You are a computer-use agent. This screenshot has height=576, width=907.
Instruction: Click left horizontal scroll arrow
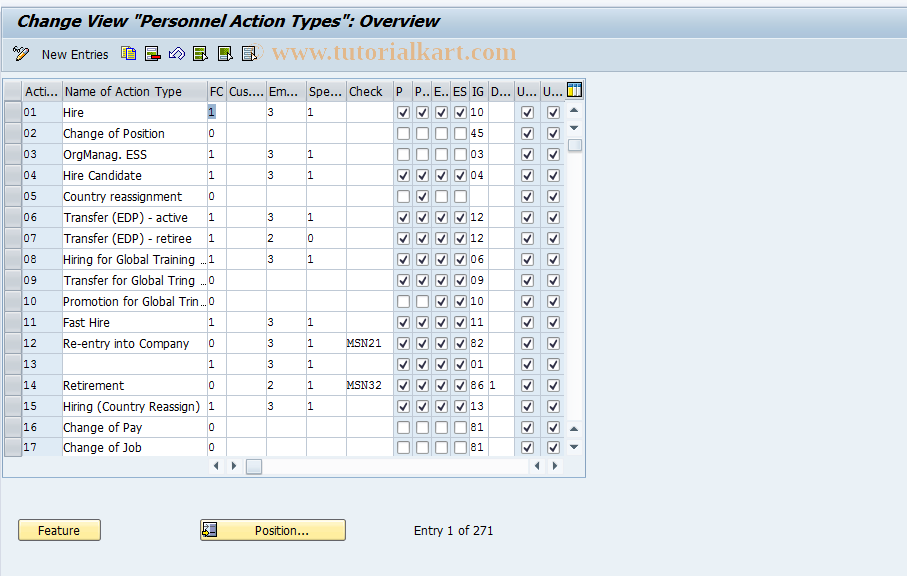coord(216,466)
